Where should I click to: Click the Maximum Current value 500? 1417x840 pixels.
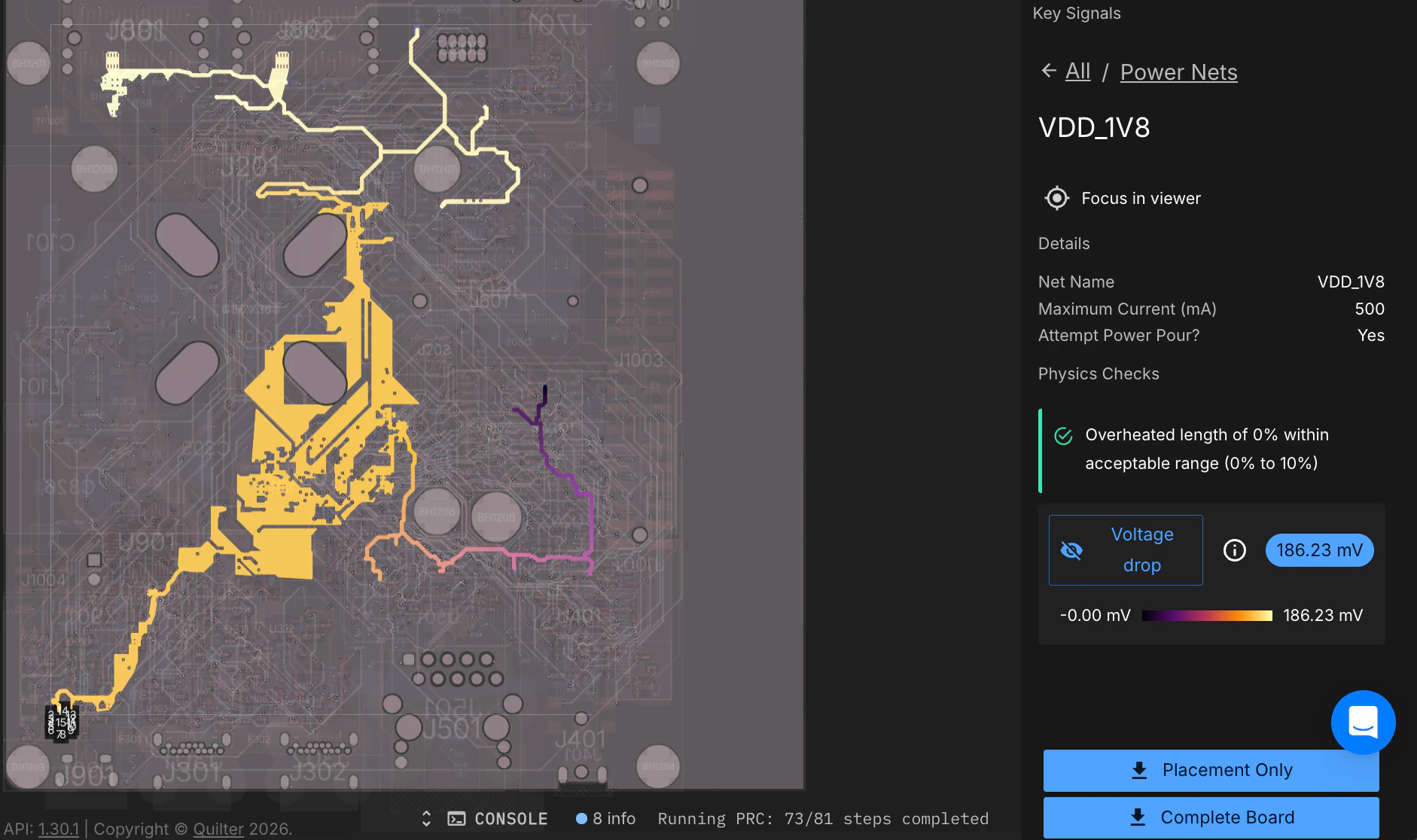click(x=1370, y=309)
